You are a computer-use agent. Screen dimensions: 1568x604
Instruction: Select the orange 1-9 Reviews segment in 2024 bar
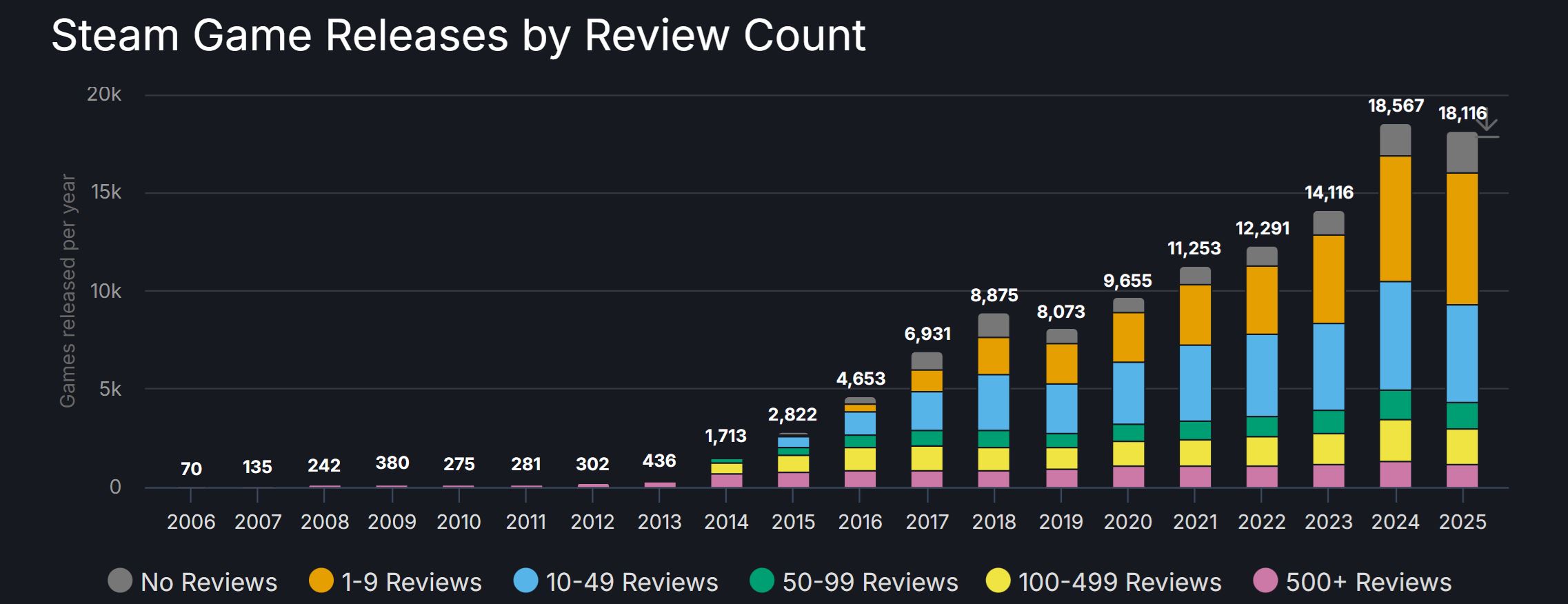click(1395, 219)
